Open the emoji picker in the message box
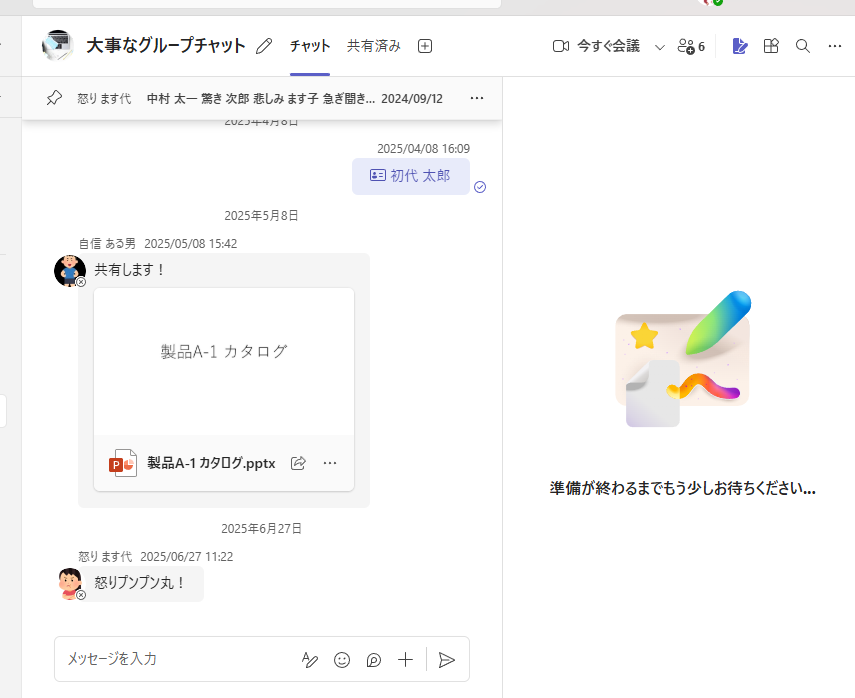Viewport: 855px width, 698px height. click(342, 660)
